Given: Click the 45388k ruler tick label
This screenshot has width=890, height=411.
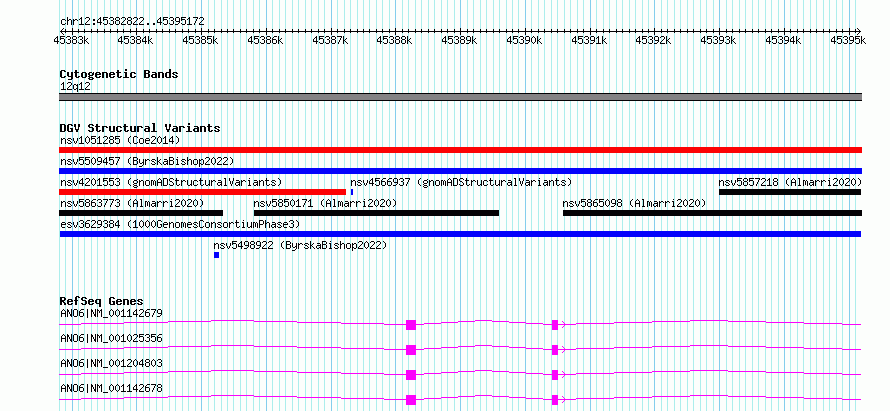Looking at the screenshot, I should pyautogui.click(x=395, y=40).
